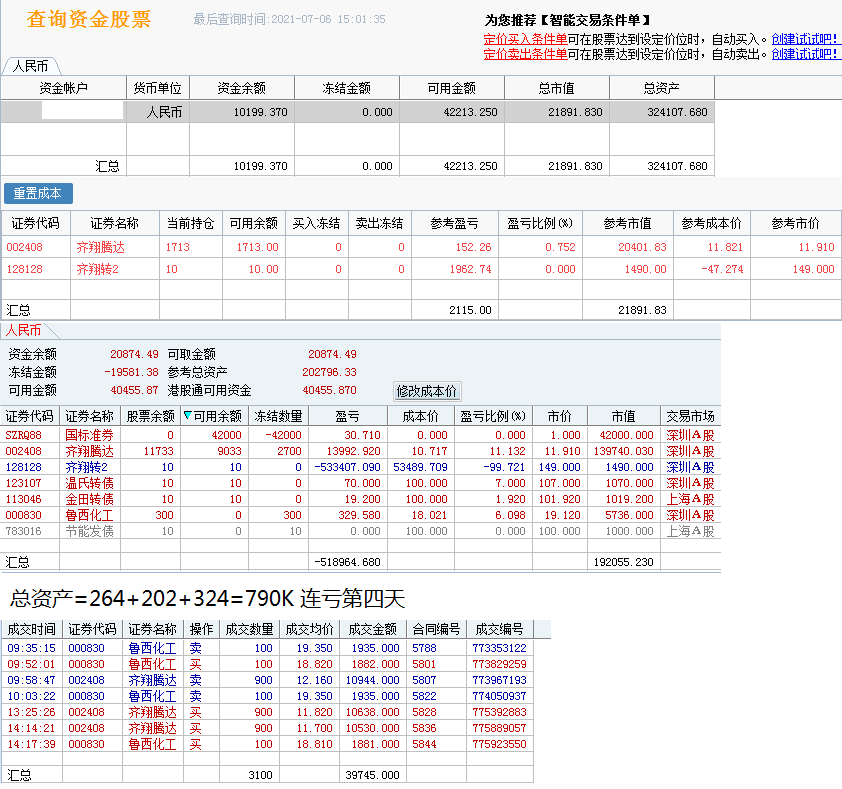The width and height of the screenshot is (842, 789).
Task: Select account input field in 资金帐户 row
Action: point(83,111)
